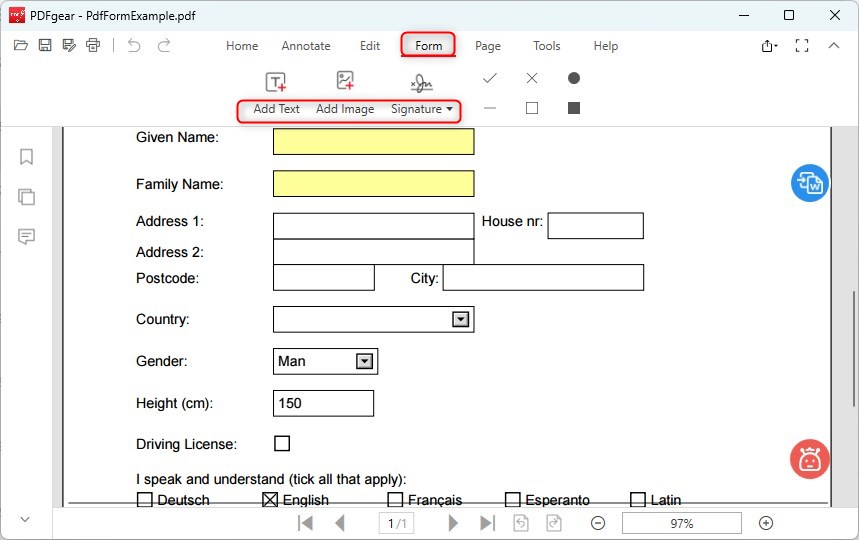Switch to the Annotate tab
Screen dimensions: 859x540
pos(306,46)
